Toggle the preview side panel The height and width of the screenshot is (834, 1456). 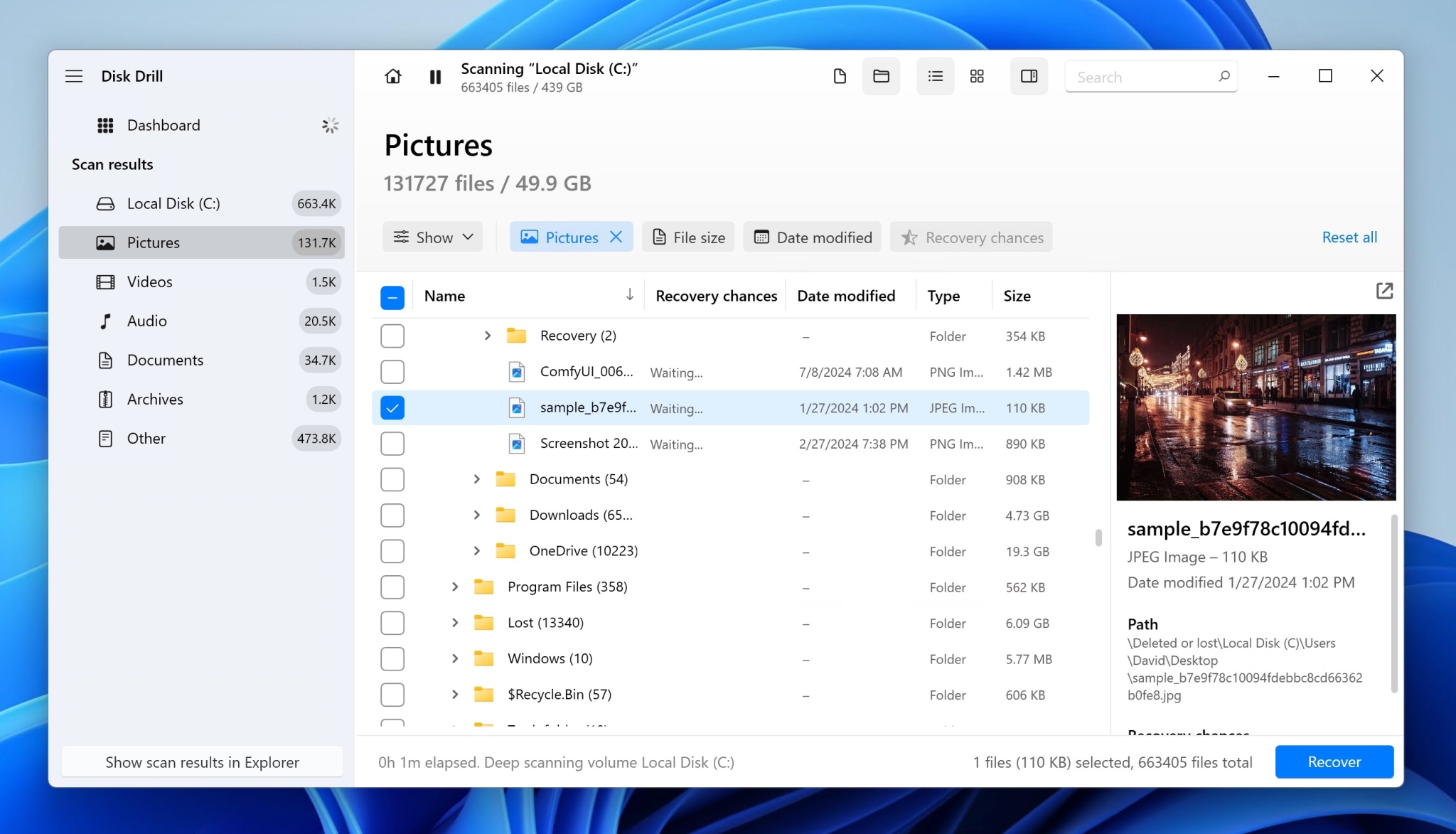click(1029, 76)
